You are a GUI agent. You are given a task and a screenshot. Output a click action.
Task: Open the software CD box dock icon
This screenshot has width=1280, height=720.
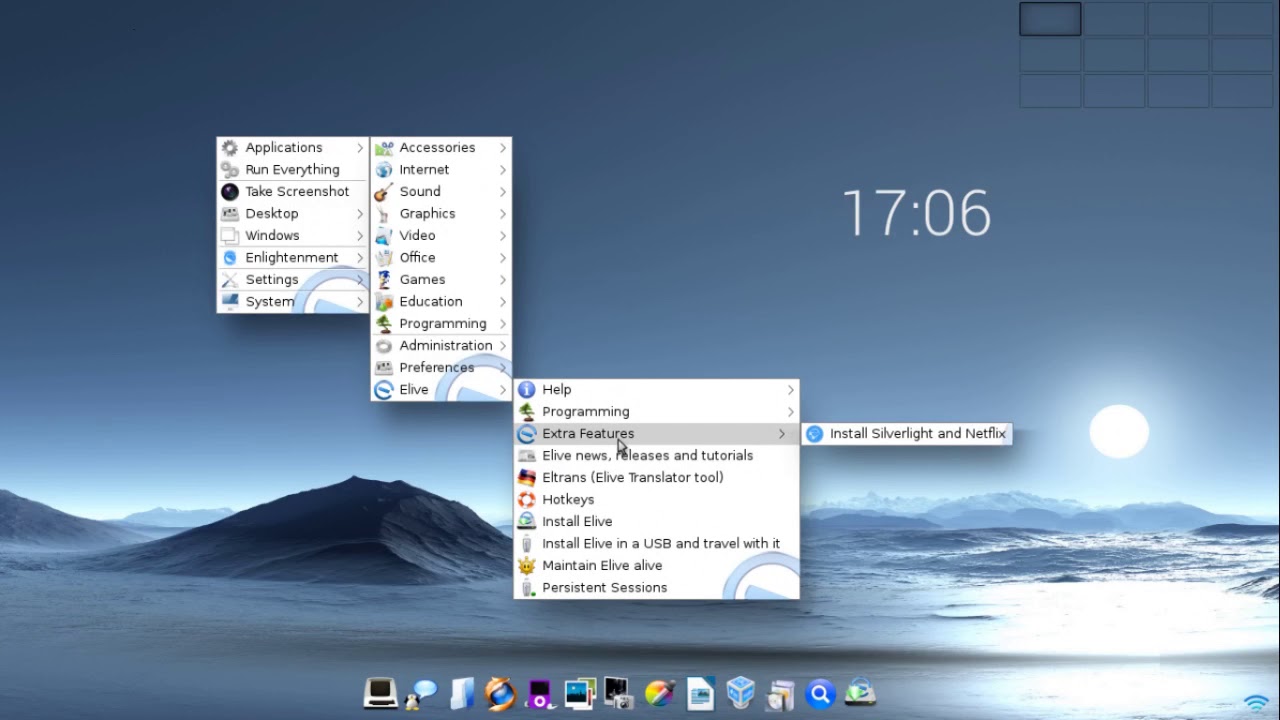click(x=780, y=693)
